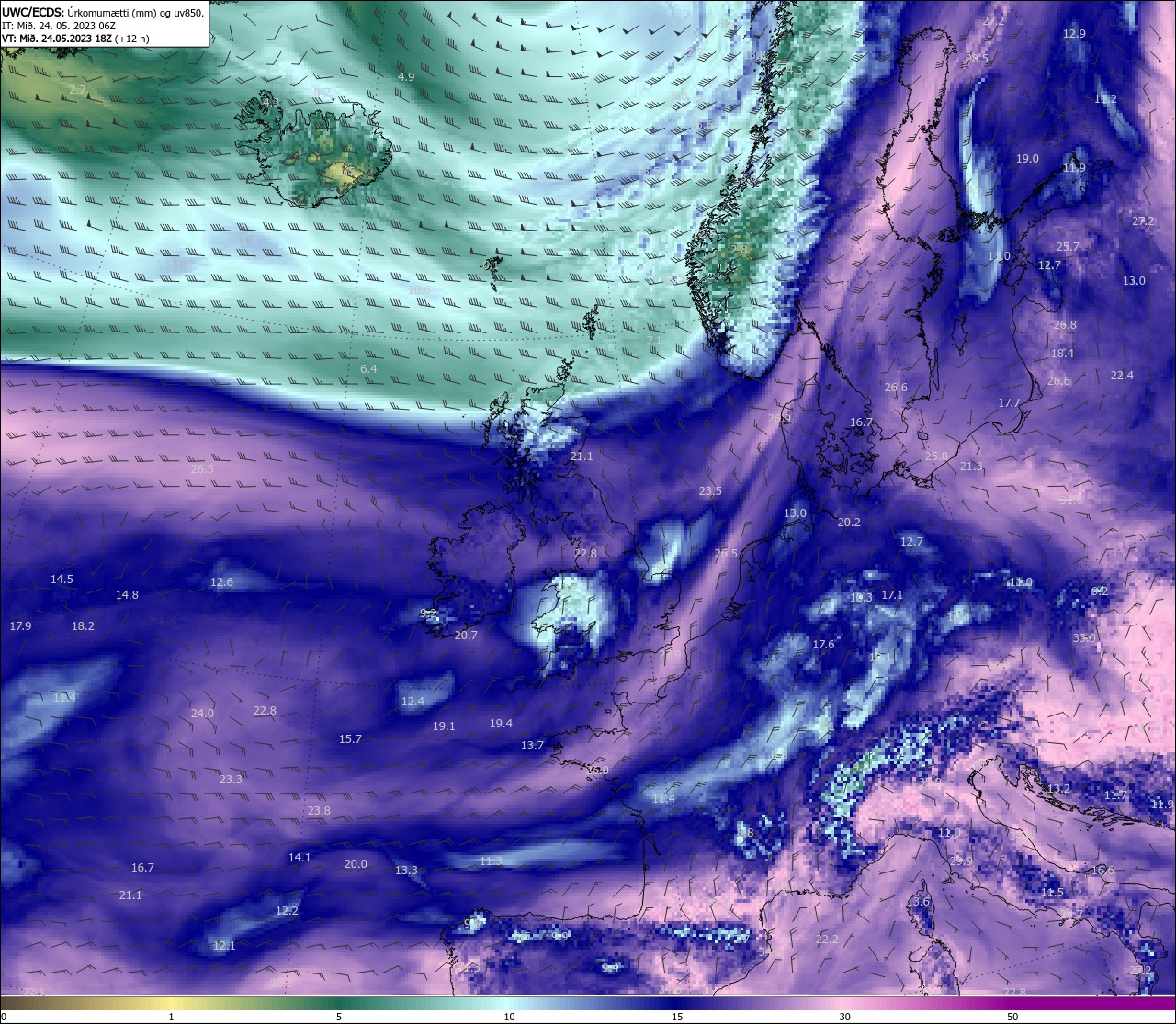This screenshot has height=1024, width=1176.
Task: Click the 23.5 value over the North Sea
Action: click(x=710, y=491)
